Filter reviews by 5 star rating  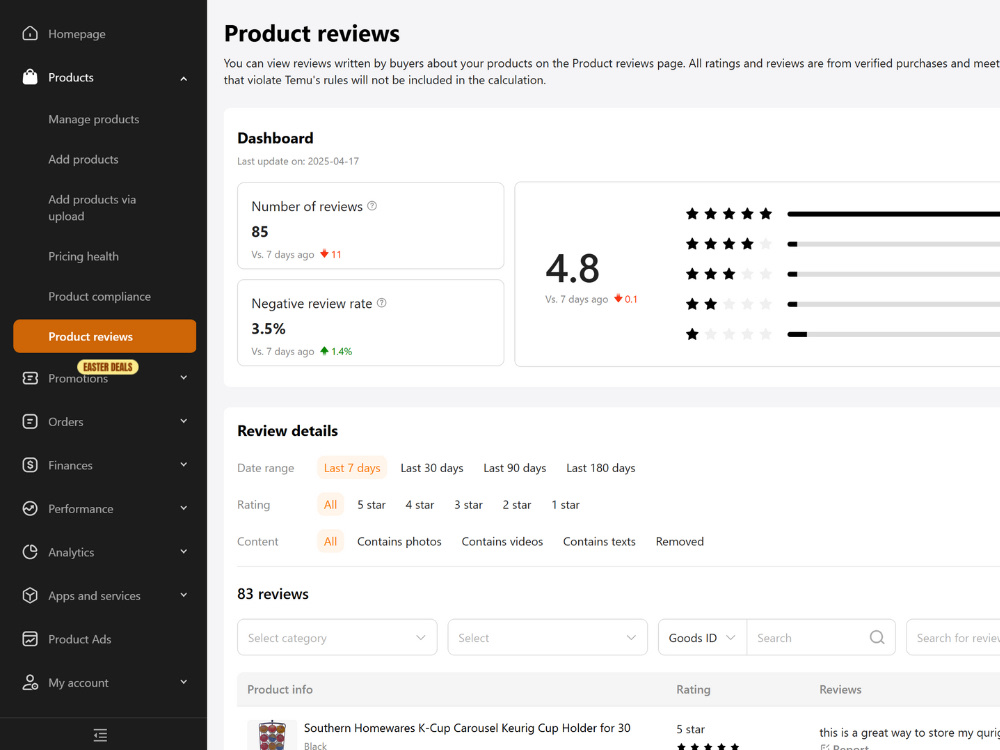[371, 504]
